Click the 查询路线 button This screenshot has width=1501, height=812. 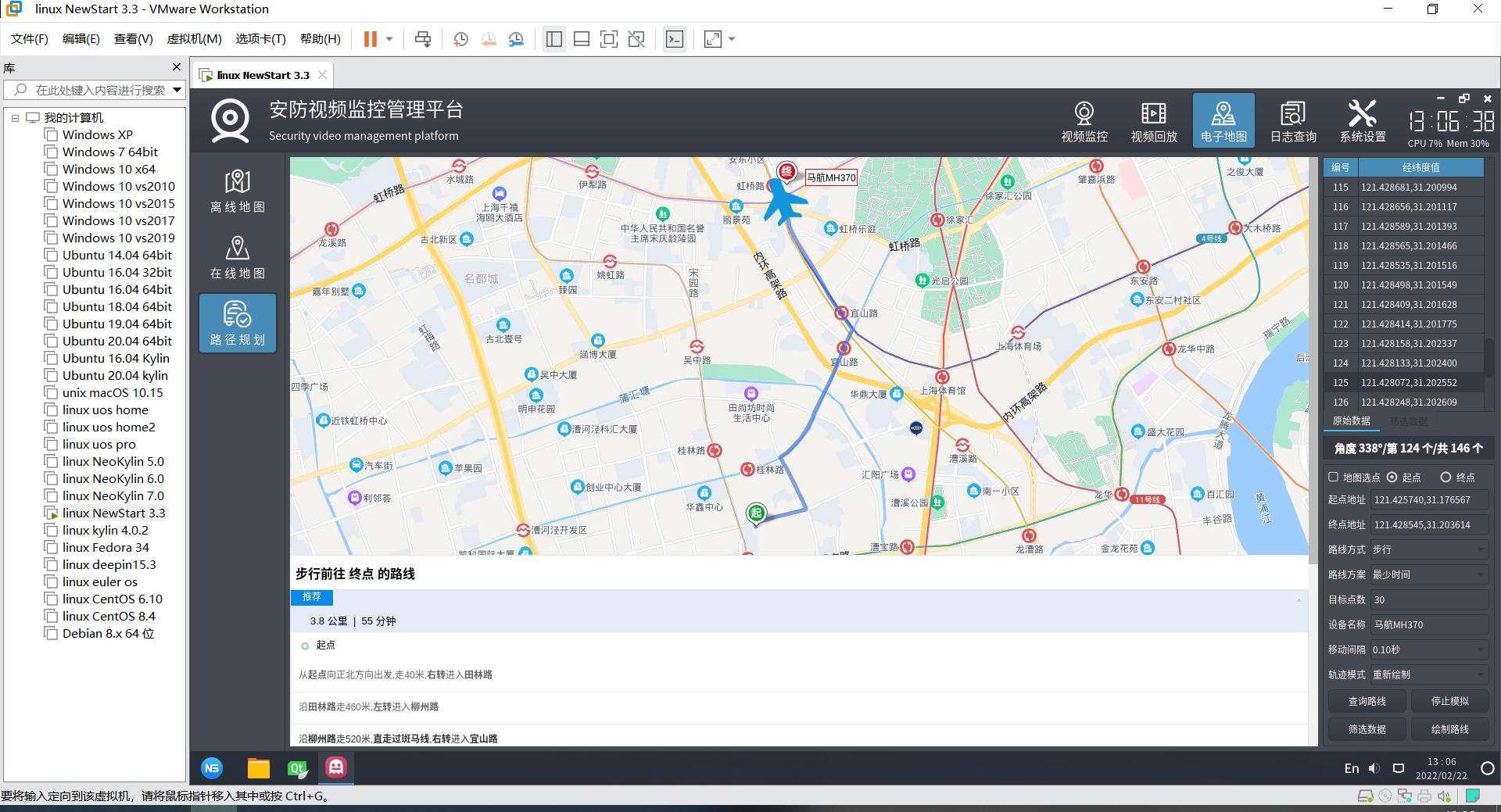[1367, 701]
